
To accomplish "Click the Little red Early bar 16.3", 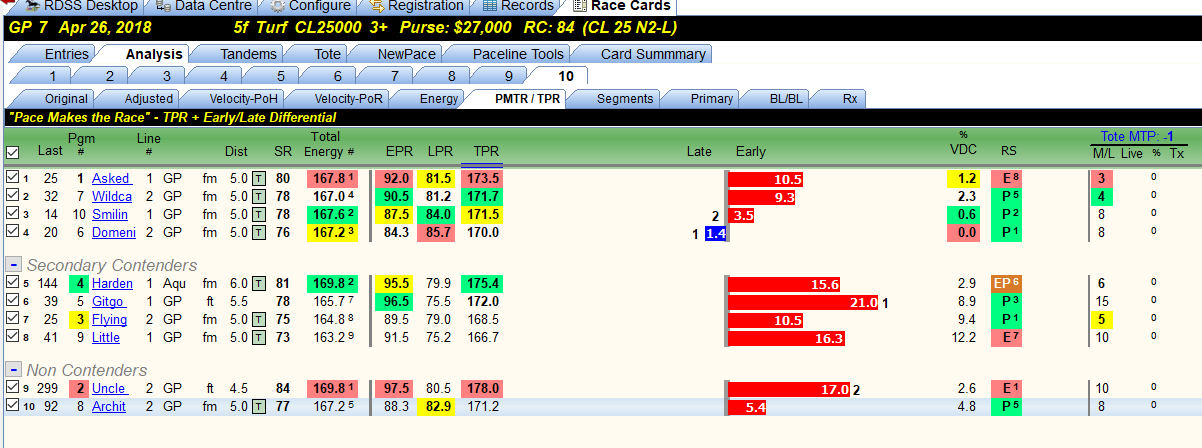I will point(787,337).
